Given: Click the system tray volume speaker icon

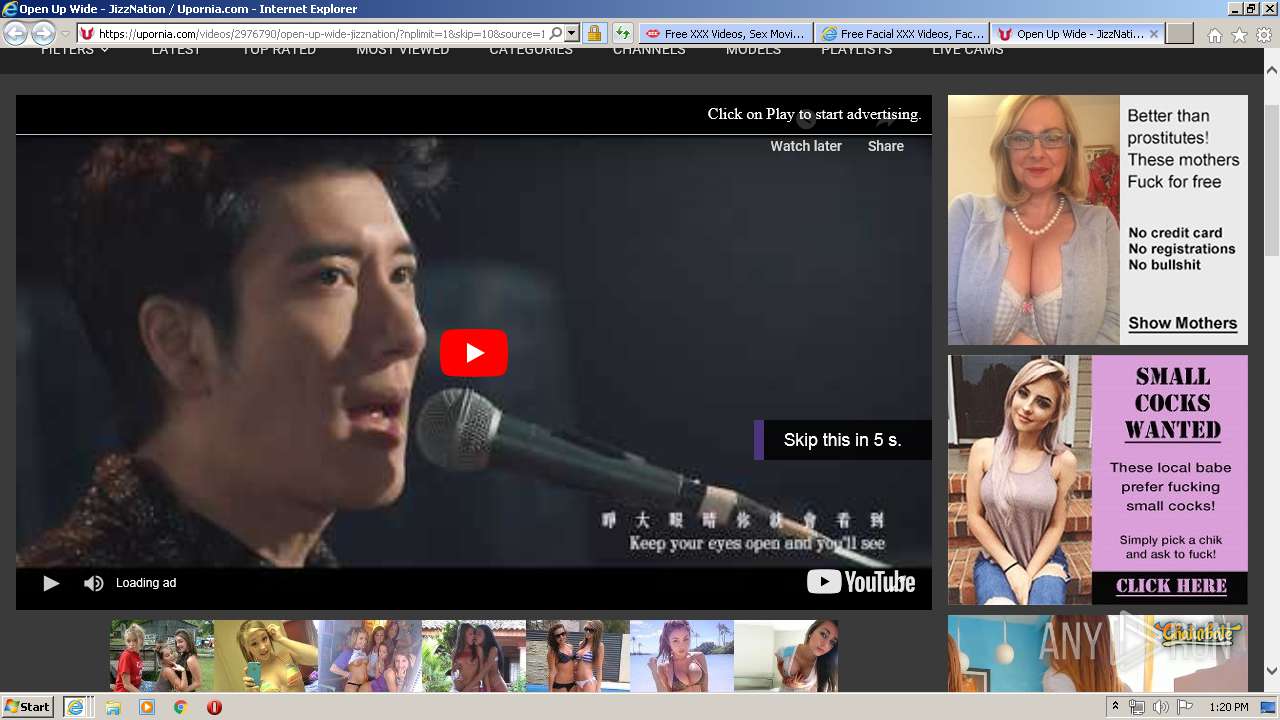Looking at the screenshot, I should tap(1161, 707).
